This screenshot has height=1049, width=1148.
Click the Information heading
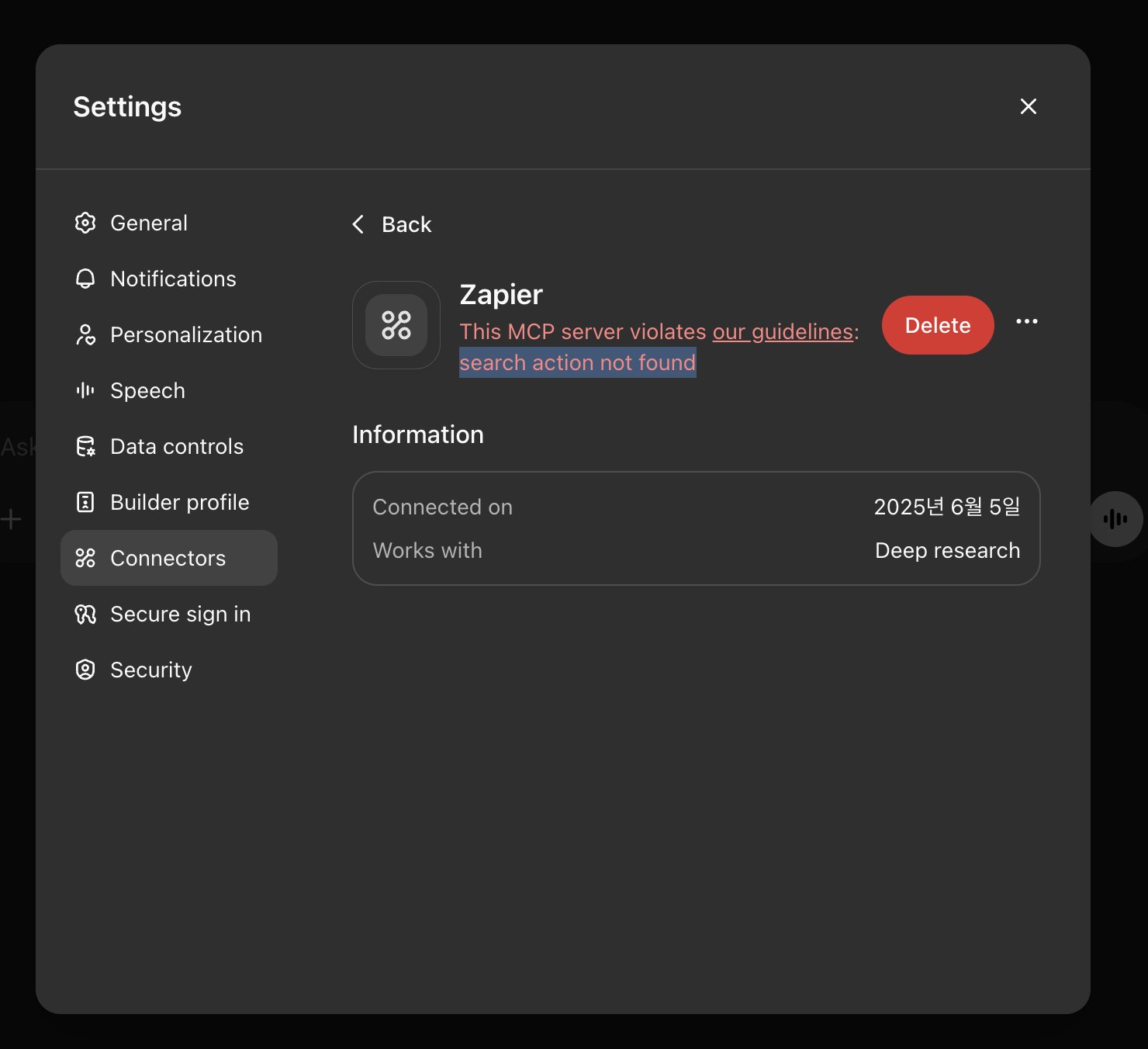(418, 434)
